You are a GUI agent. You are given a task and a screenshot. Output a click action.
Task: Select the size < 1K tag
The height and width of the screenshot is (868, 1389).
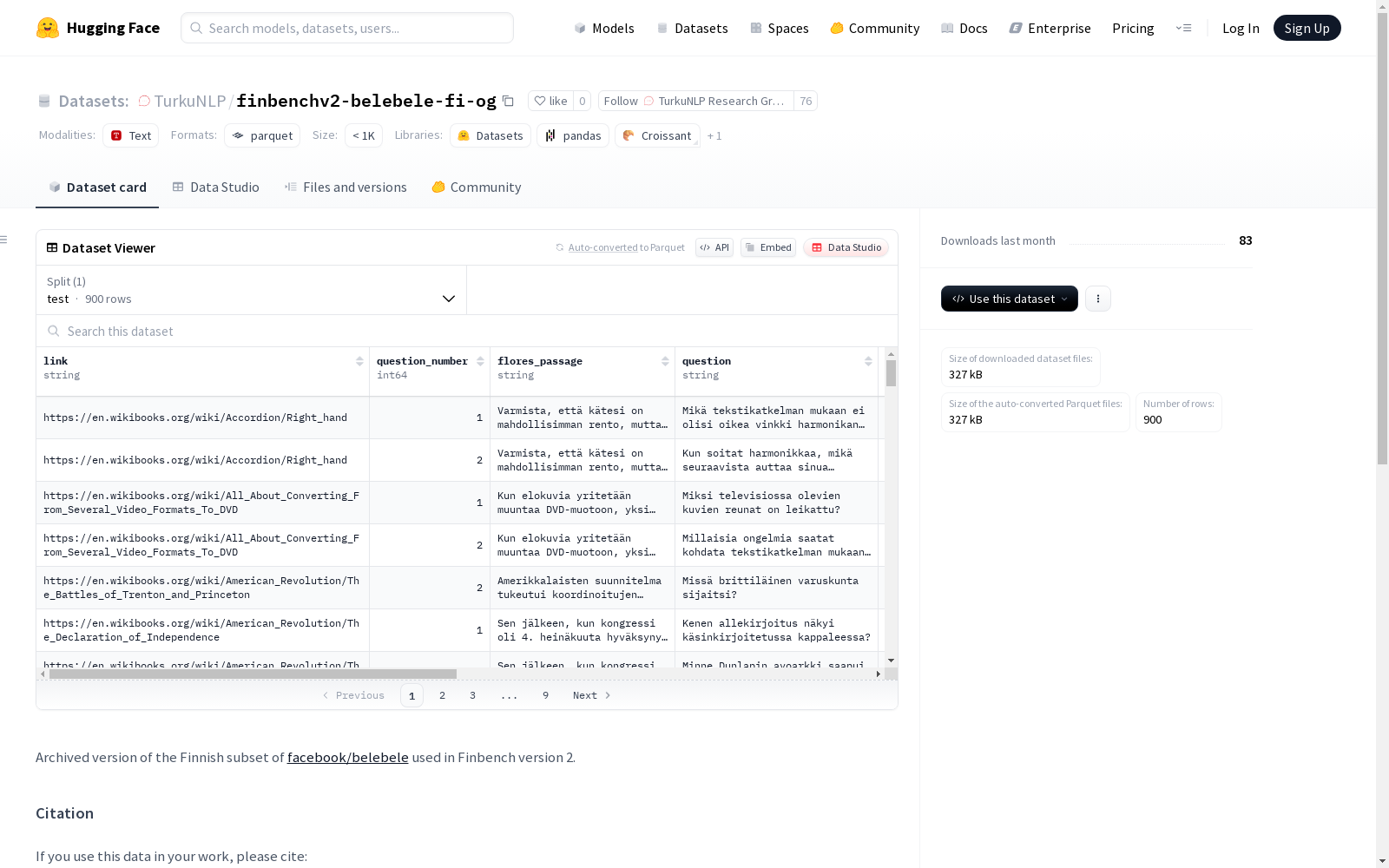pos(364,135)
